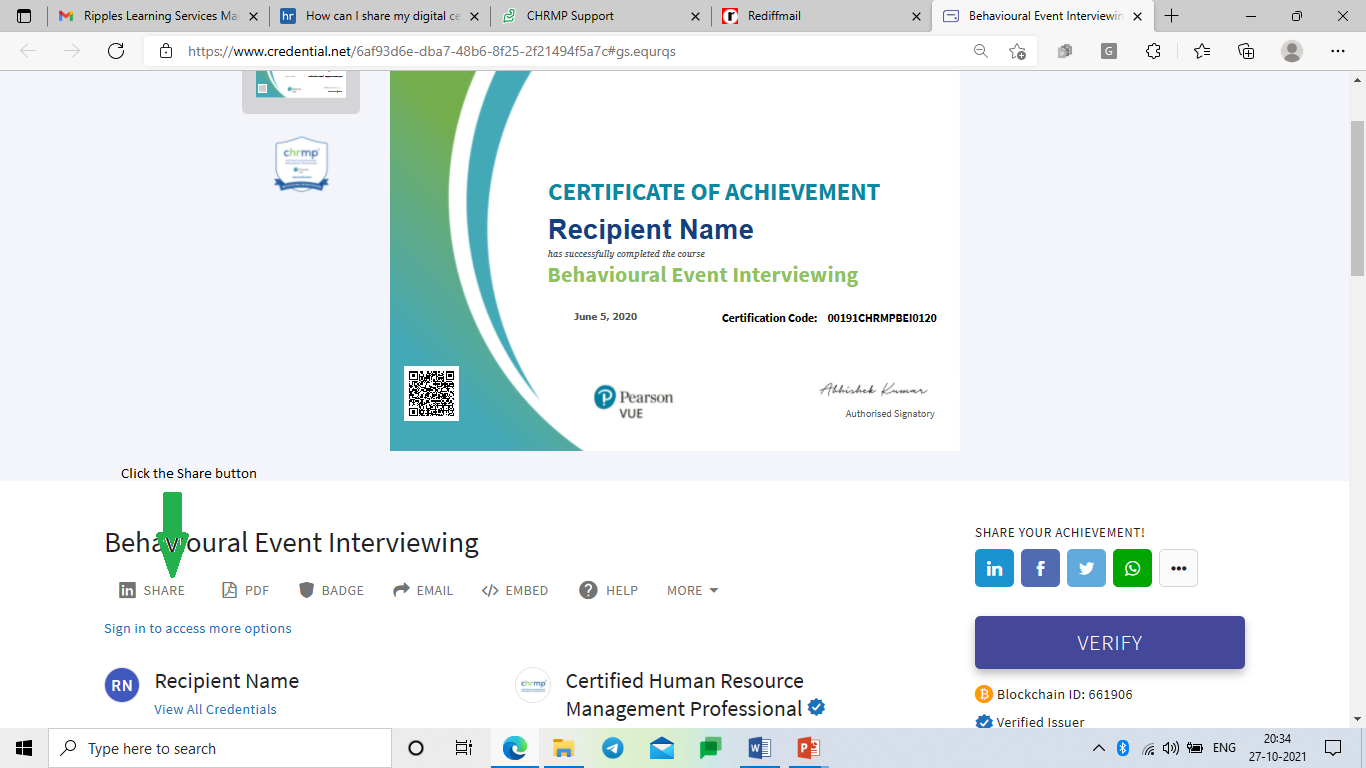Screen dimensions: 1366x768
Task: Get the Embed code
Action: point(514,590)
